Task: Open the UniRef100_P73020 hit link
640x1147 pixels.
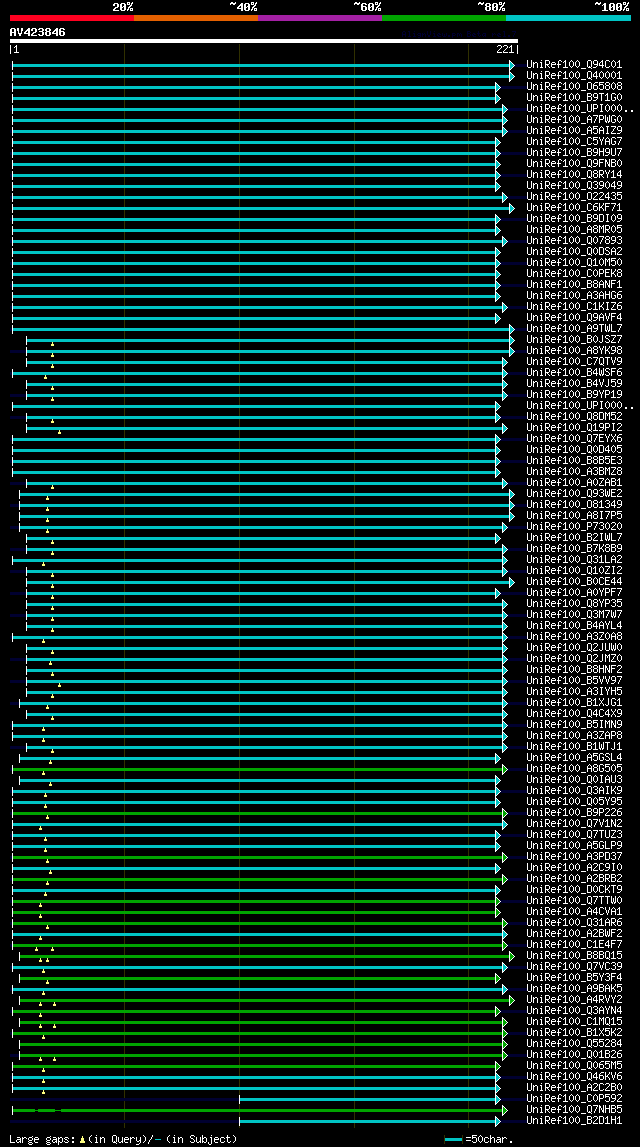Action: [x=574, y=527]
